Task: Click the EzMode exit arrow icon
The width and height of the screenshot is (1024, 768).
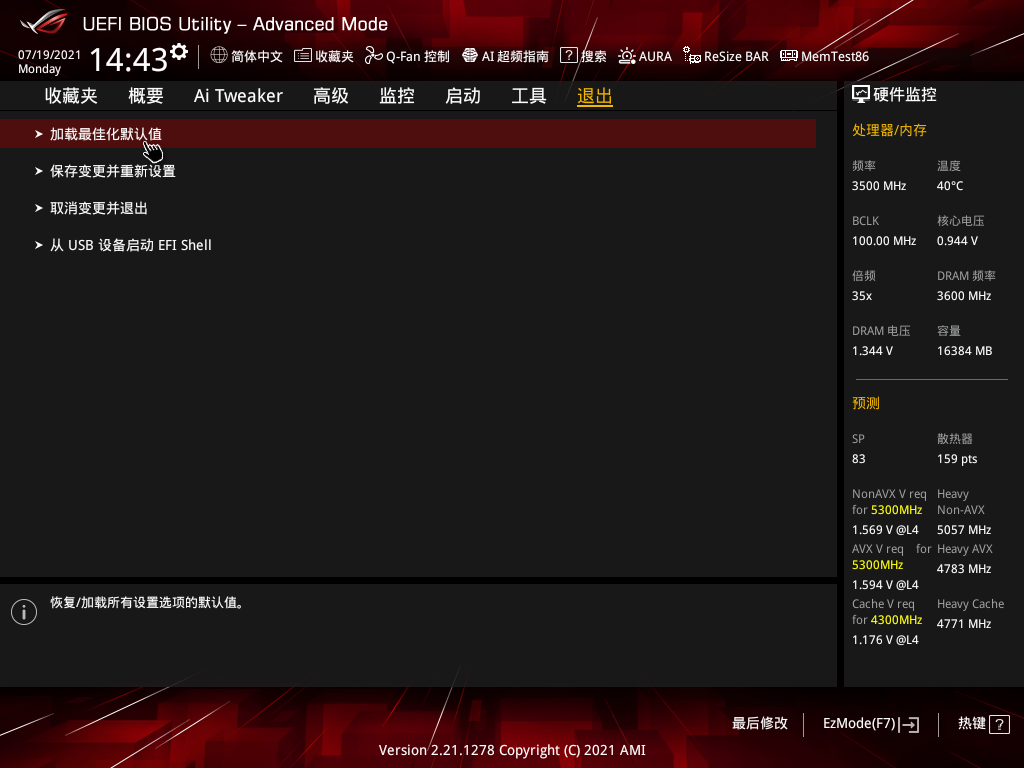Action: pyautogui.click(x=909, y=724)
